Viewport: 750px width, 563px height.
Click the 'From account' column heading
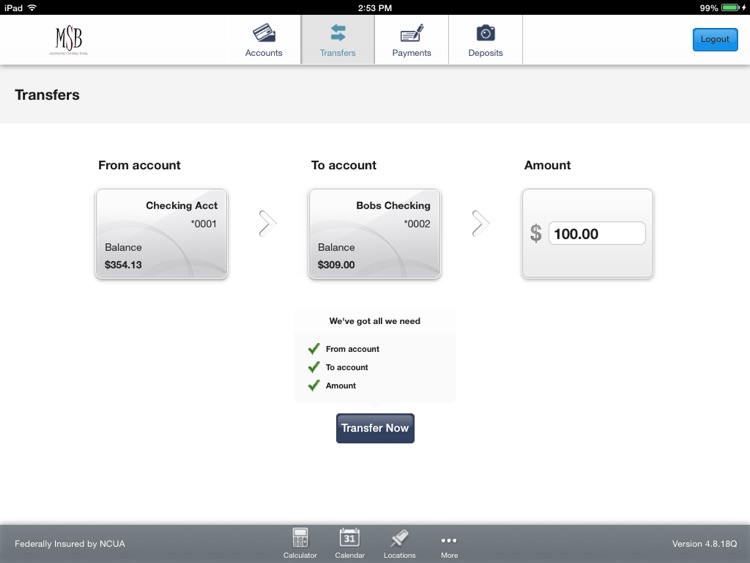[139, 165]
